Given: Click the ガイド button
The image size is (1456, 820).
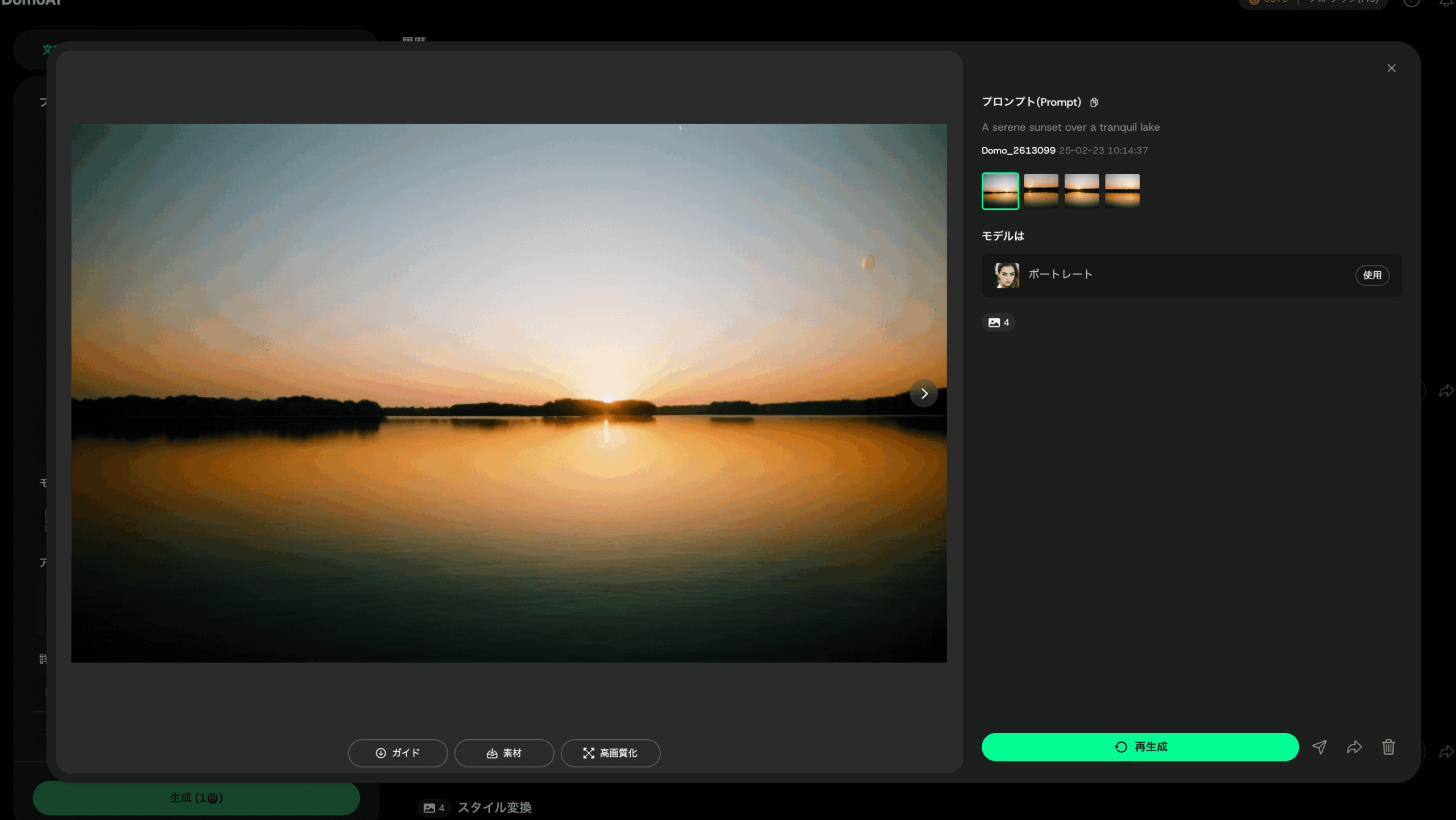Looking at the screenshot, I should pos(398,753).
